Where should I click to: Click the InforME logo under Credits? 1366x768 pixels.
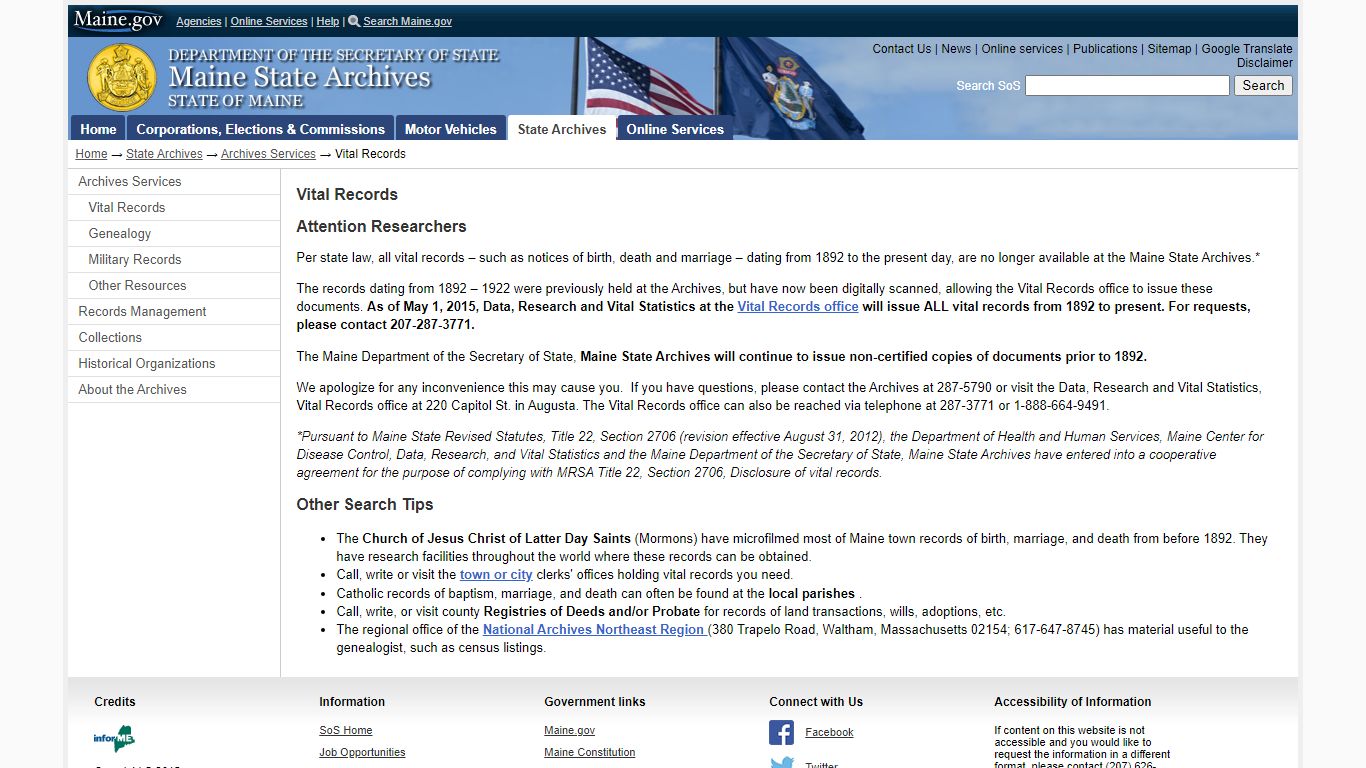tap(114, 739)
